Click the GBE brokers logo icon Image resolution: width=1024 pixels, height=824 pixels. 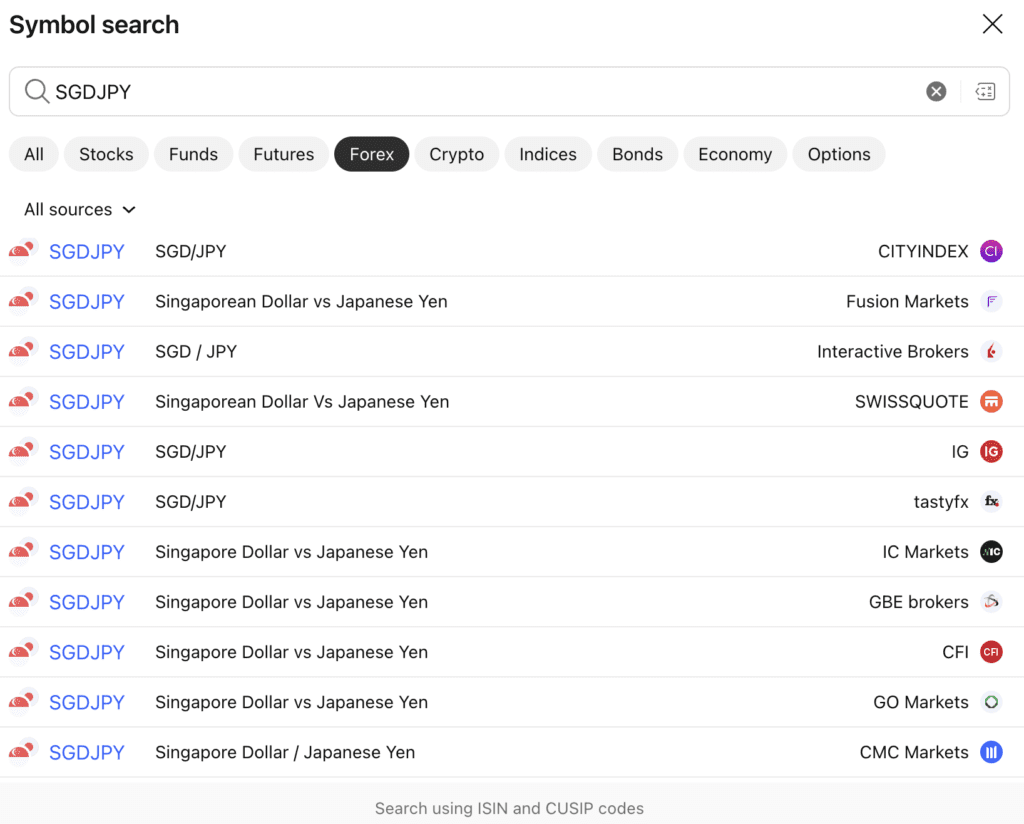tap(991, 602)
